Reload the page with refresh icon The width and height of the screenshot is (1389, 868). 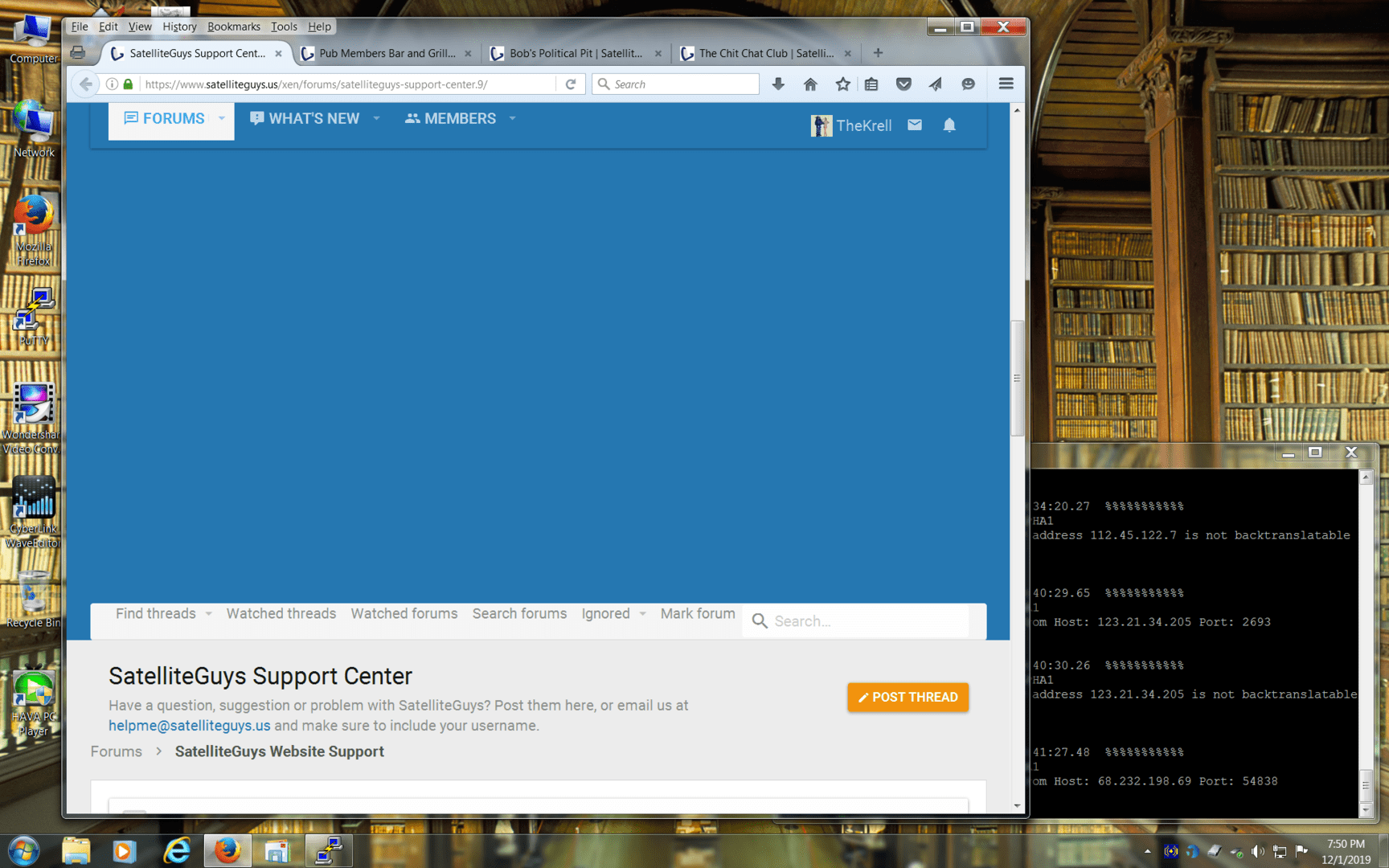click(x=571, y=84)
